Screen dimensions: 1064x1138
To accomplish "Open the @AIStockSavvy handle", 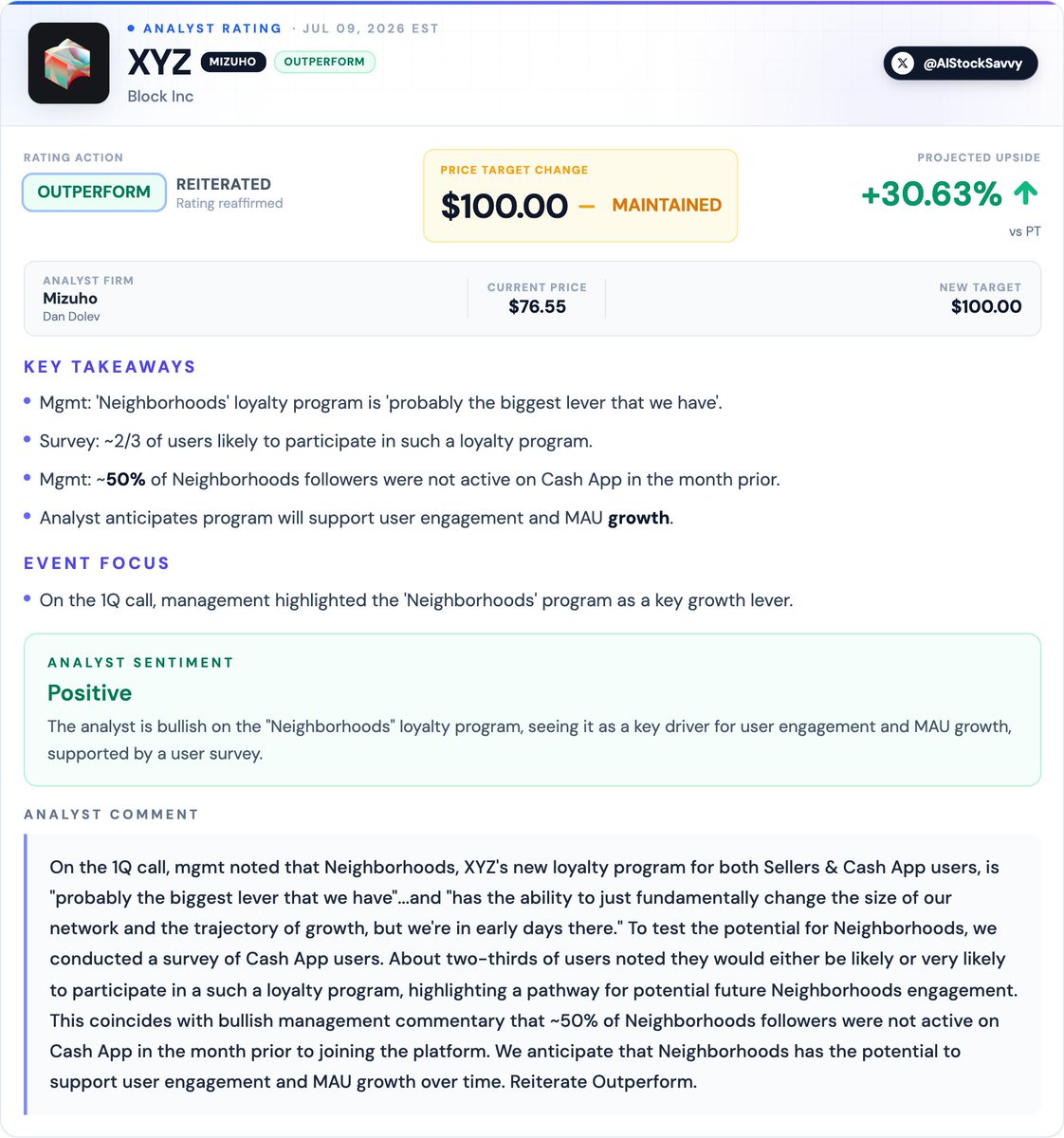I will click(961, 64).
